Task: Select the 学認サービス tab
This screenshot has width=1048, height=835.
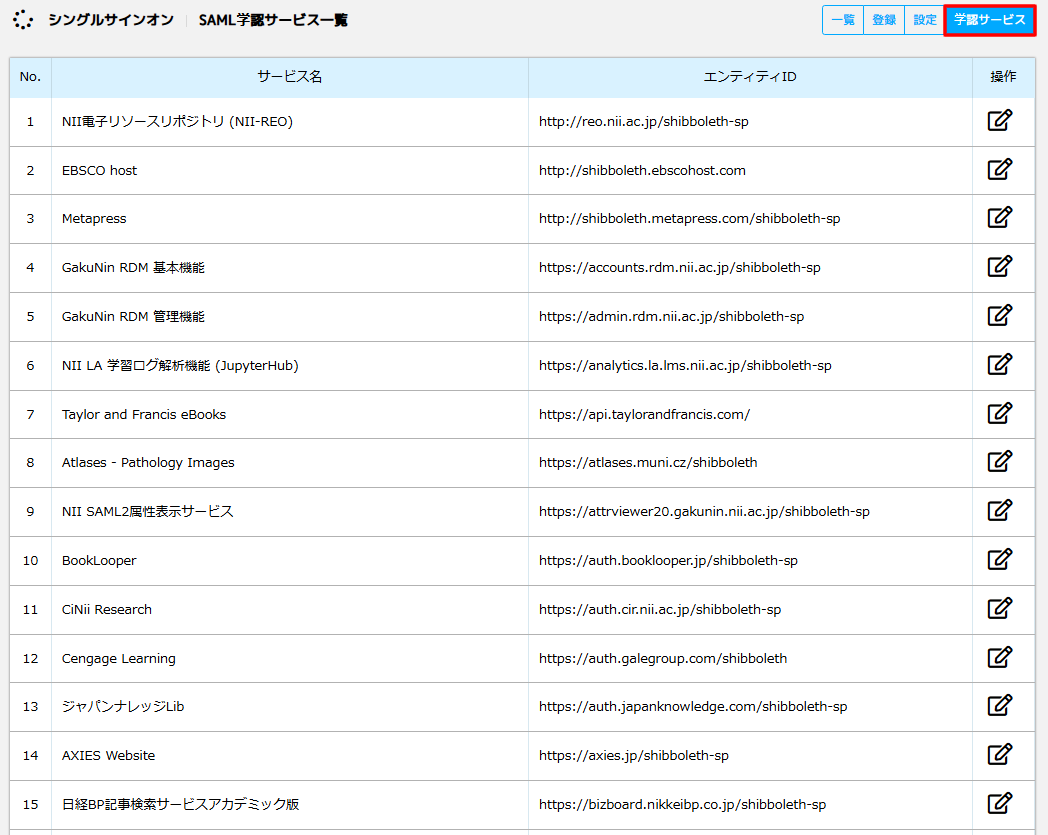Action: [990, 20]
